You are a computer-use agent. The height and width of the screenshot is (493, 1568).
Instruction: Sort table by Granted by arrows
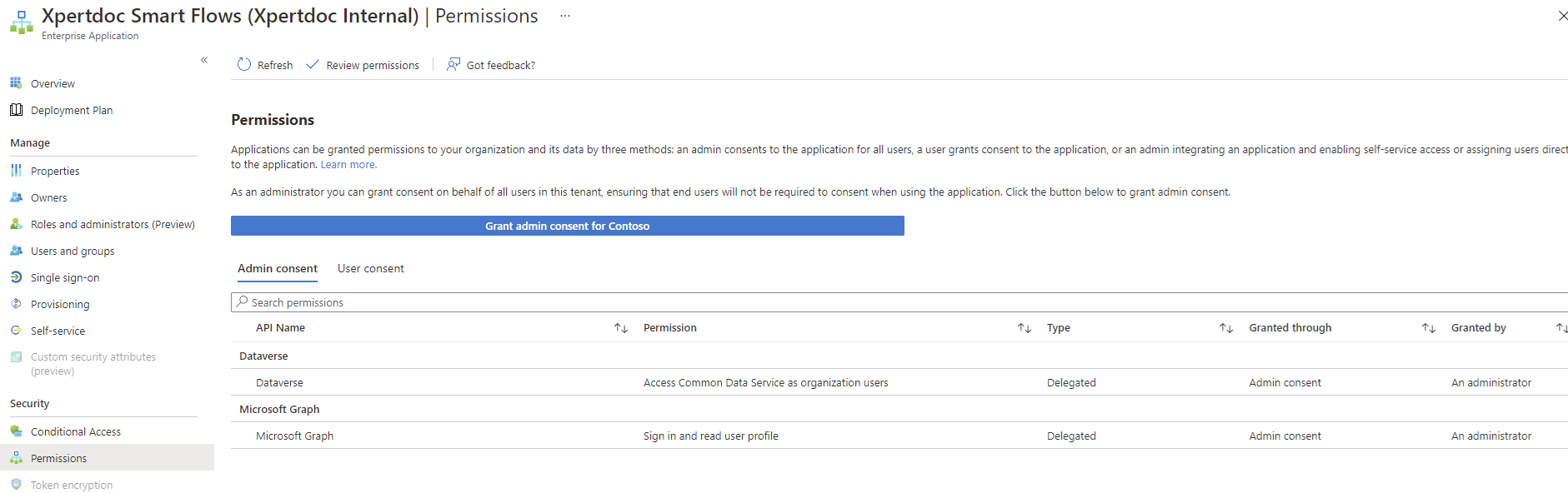coord(1561,328)
